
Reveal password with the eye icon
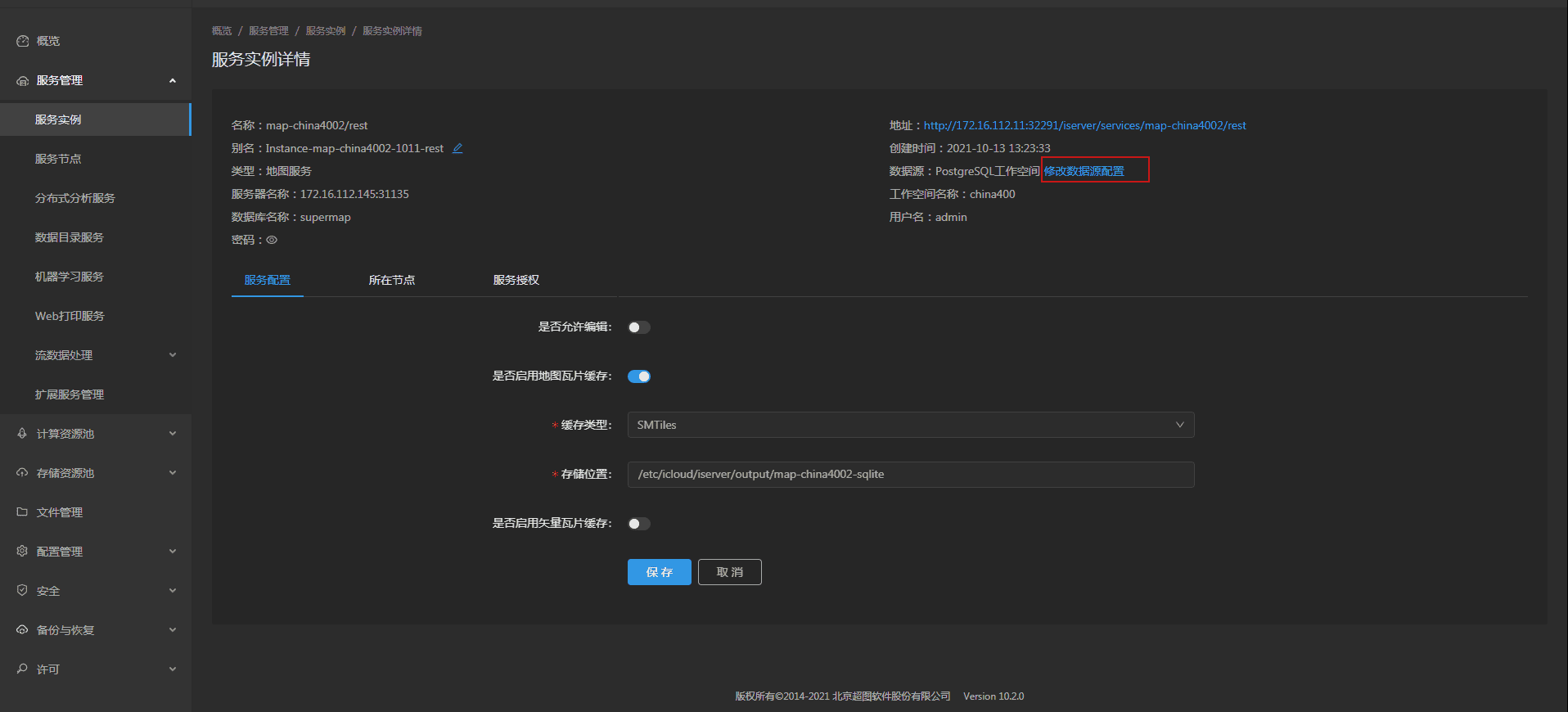pos(272,240)
